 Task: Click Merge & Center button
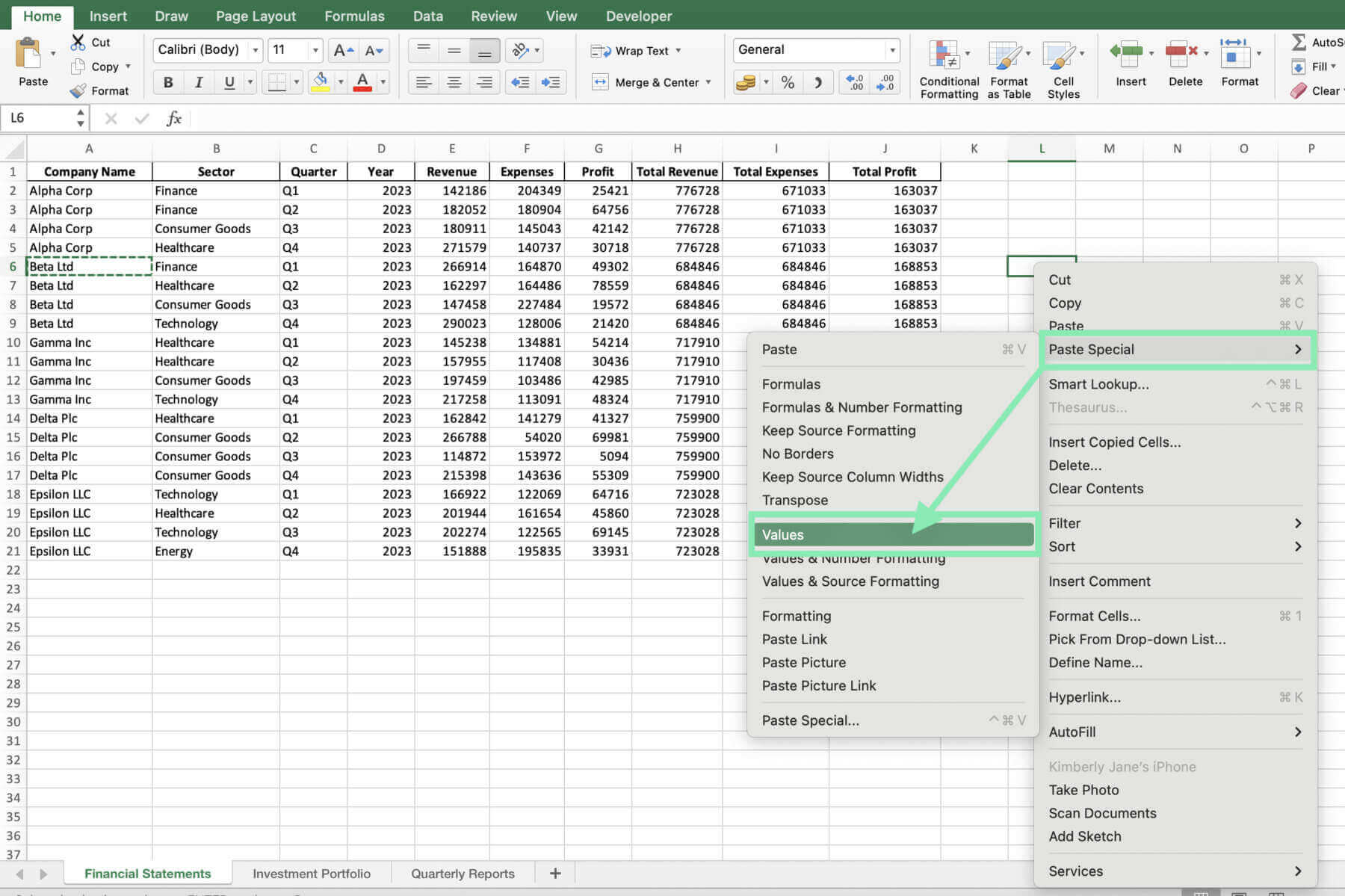pyautogui.click(x=651, y=82)
